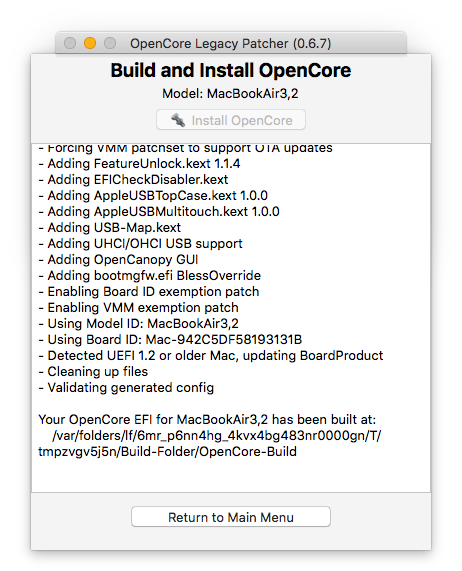This screenshot has width=462, height=571.
Task: Click the Adding FeatureUnlock.kext 1.1.4 log line
Action: click(x=139, y=164)
